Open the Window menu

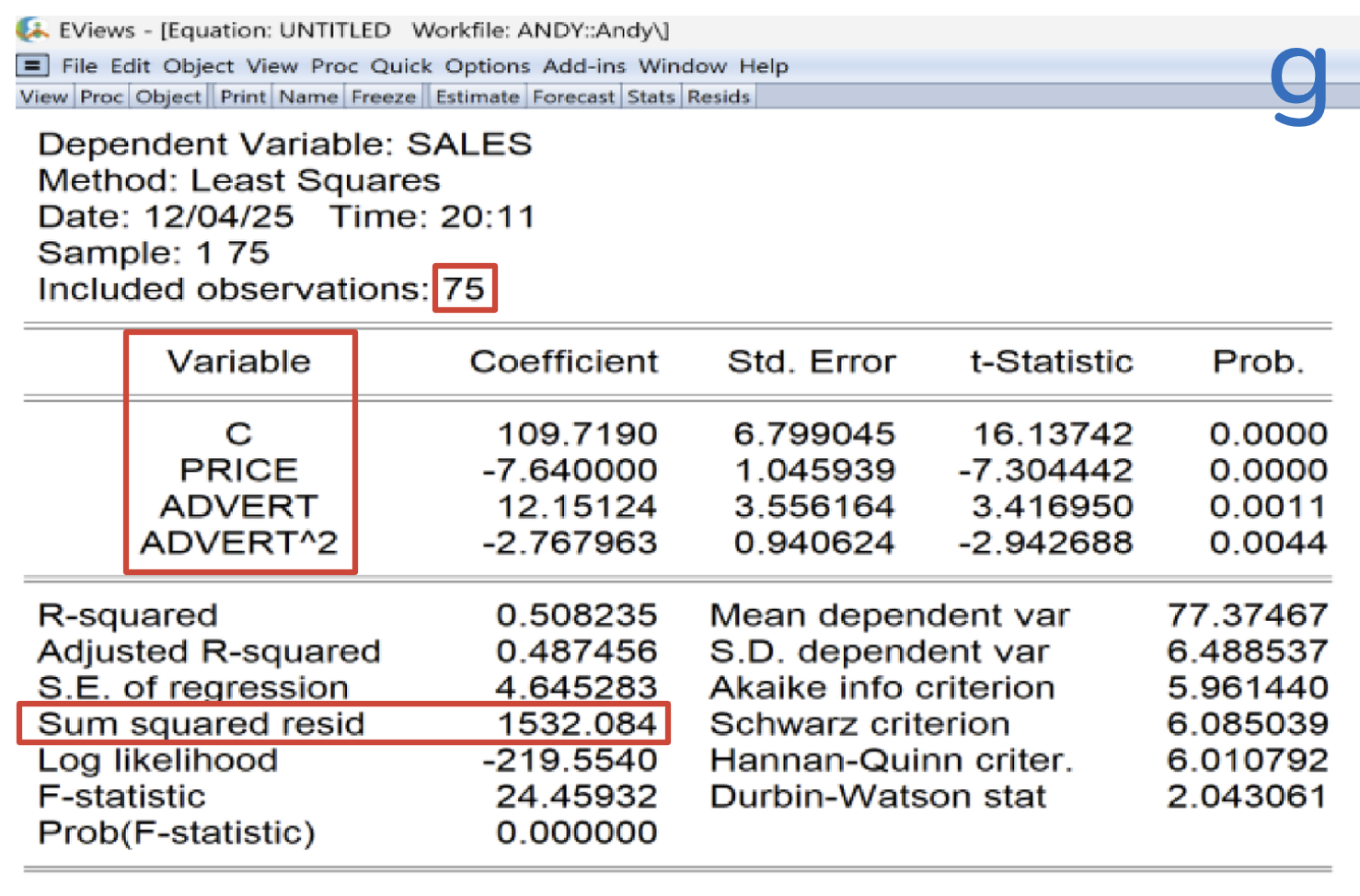682,66
